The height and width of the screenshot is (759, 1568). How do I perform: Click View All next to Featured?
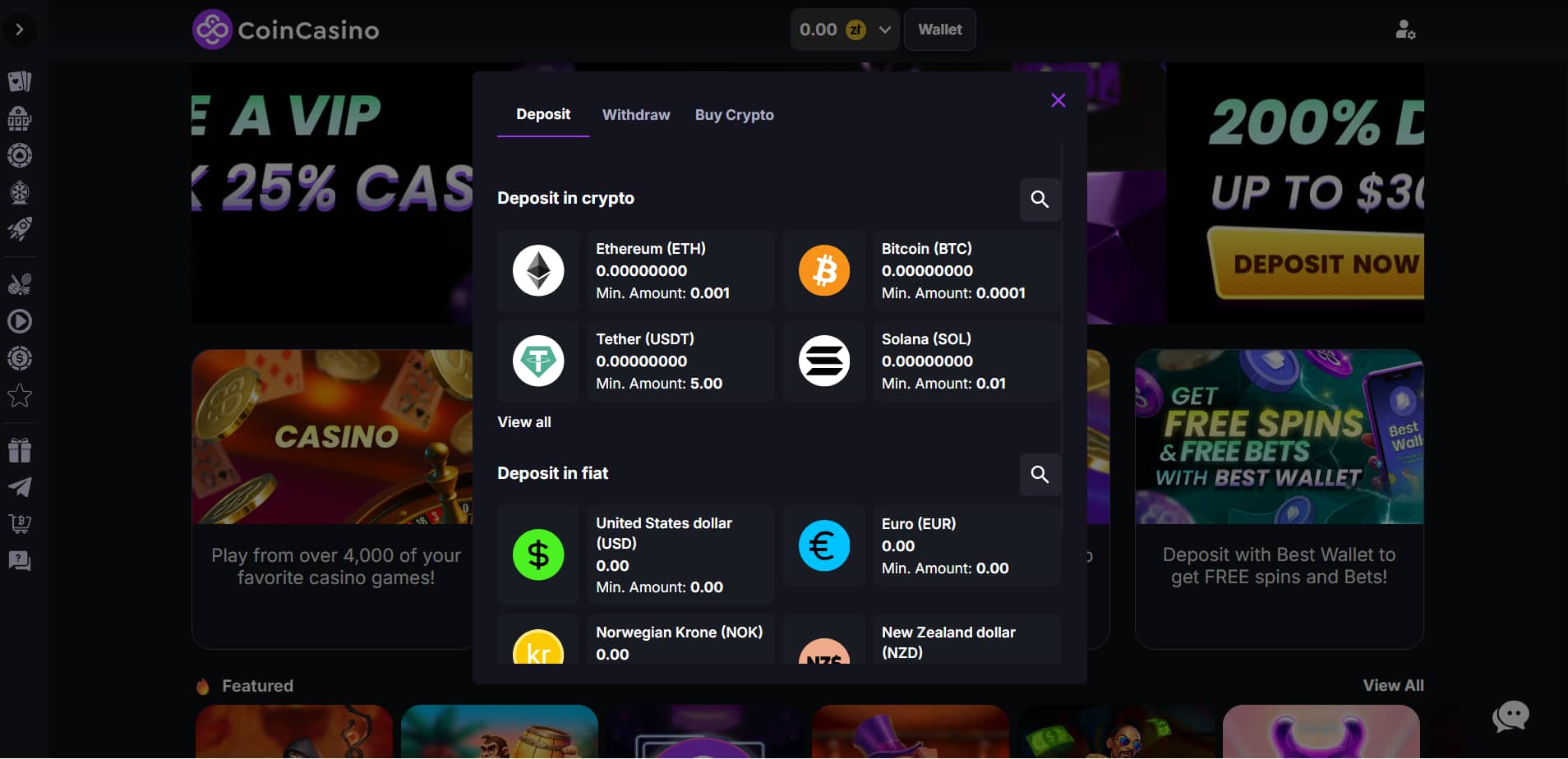(1393, 685)
